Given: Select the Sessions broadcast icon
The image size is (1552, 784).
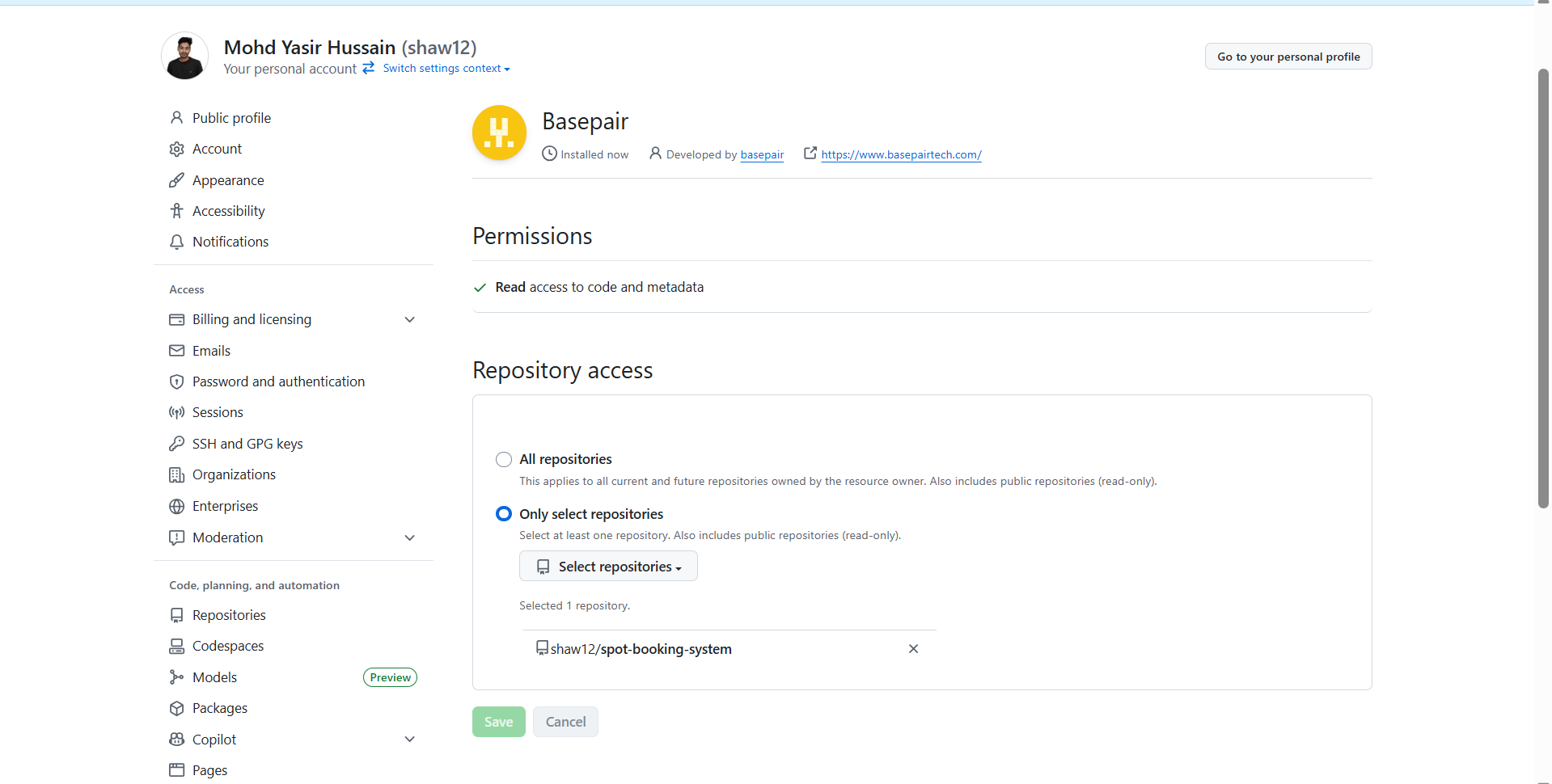Looking at the screenshot, I should pos(176,412).
